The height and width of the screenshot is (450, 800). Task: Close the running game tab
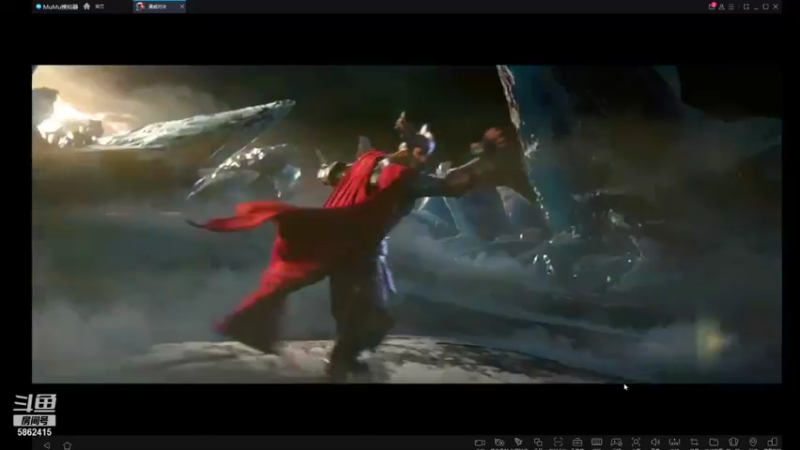click(182, 7)
